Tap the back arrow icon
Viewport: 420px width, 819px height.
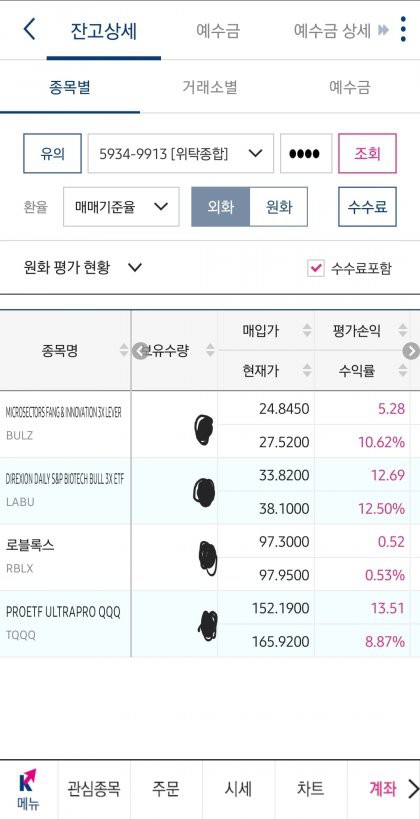coord(30,29)
